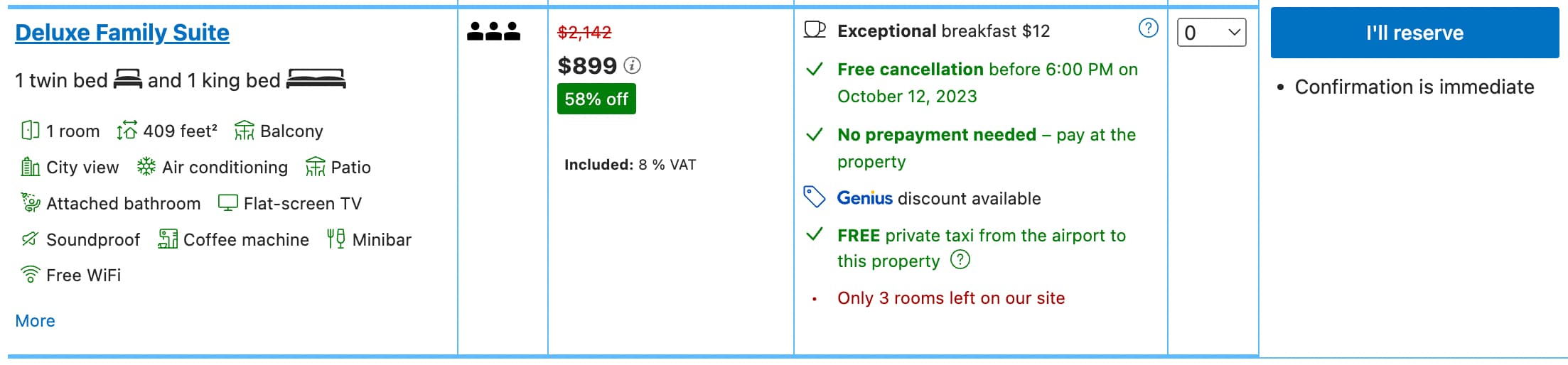
Task: Click the Free WiFi icon
Action: tap(30, 275)
